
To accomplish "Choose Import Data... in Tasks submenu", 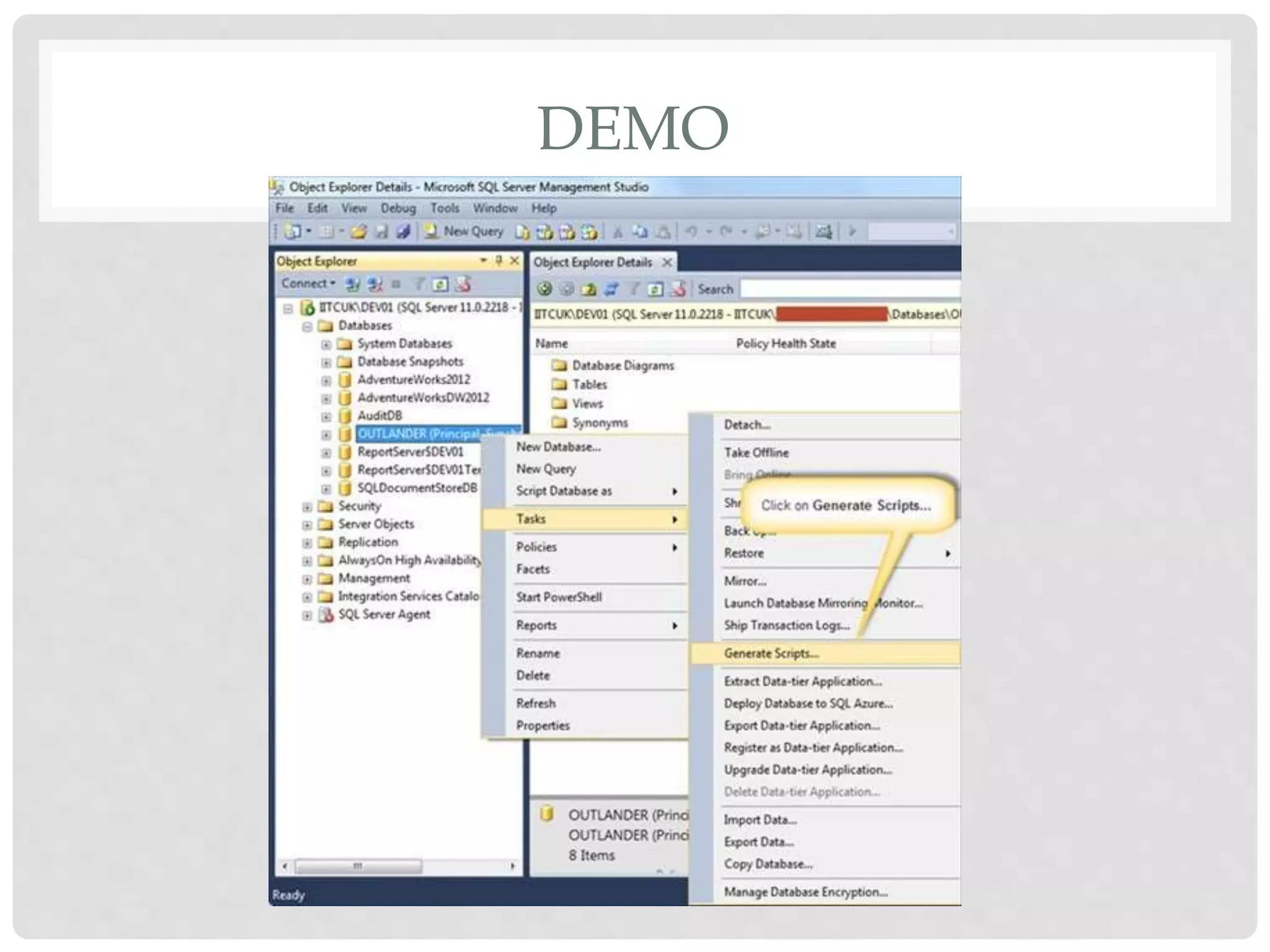I will [825, 819].
